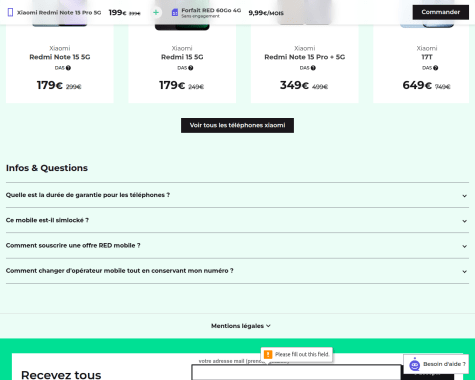Expand chevron for changing operator keeping number
Image resolution: width=475 pixels, height=380 pixels.
(464, 272)
